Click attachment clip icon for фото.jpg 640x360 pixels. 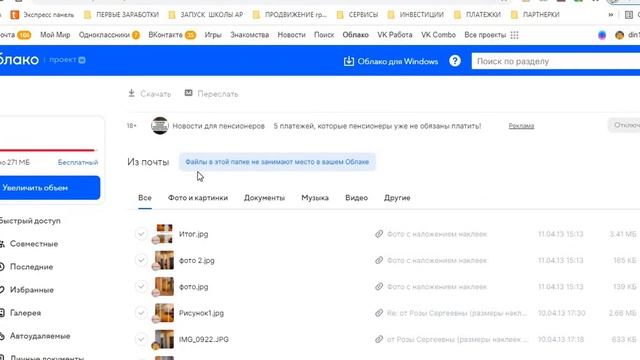click(x=379, y=287)
